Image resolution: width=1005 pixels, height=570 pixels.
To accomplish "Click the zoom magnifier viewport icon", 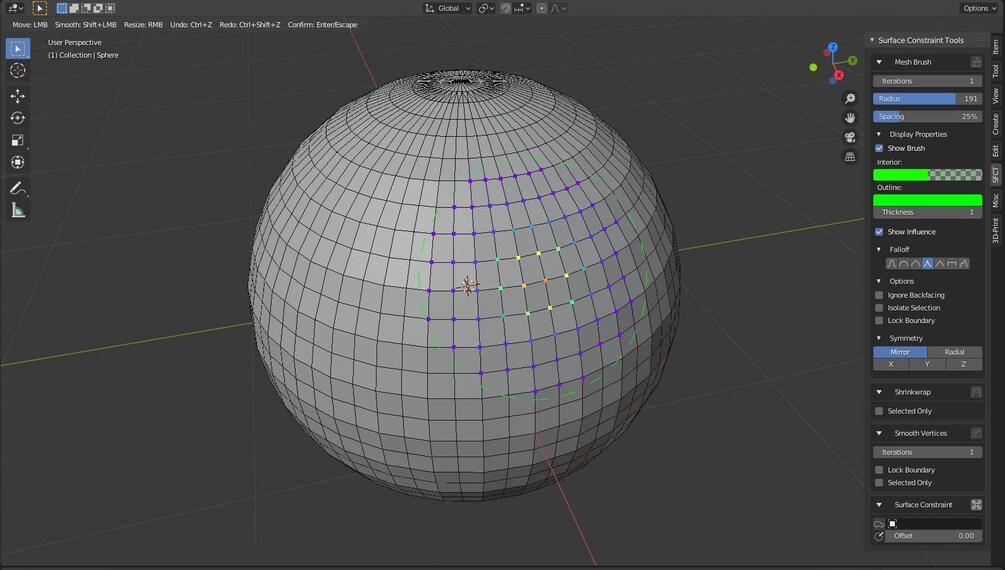I will click(850, 98).
